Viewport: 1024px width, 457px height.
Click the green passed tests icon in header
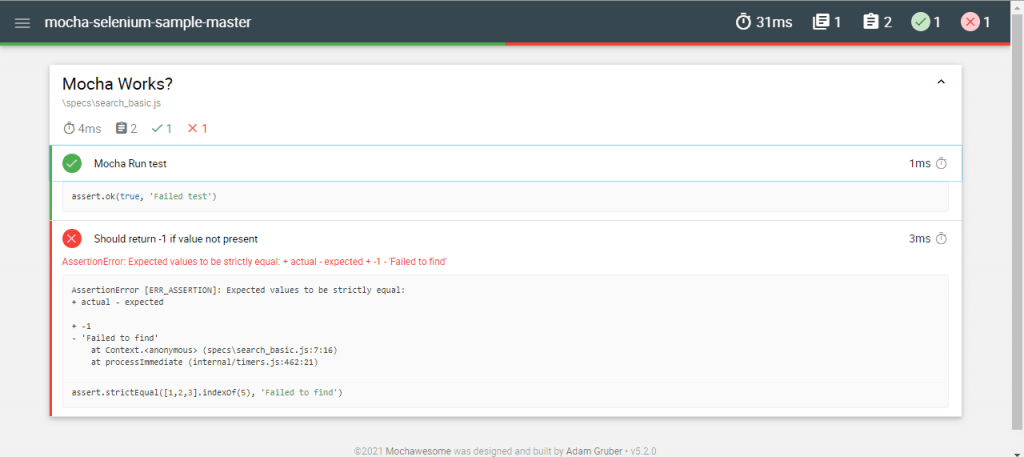pos(920,22)
